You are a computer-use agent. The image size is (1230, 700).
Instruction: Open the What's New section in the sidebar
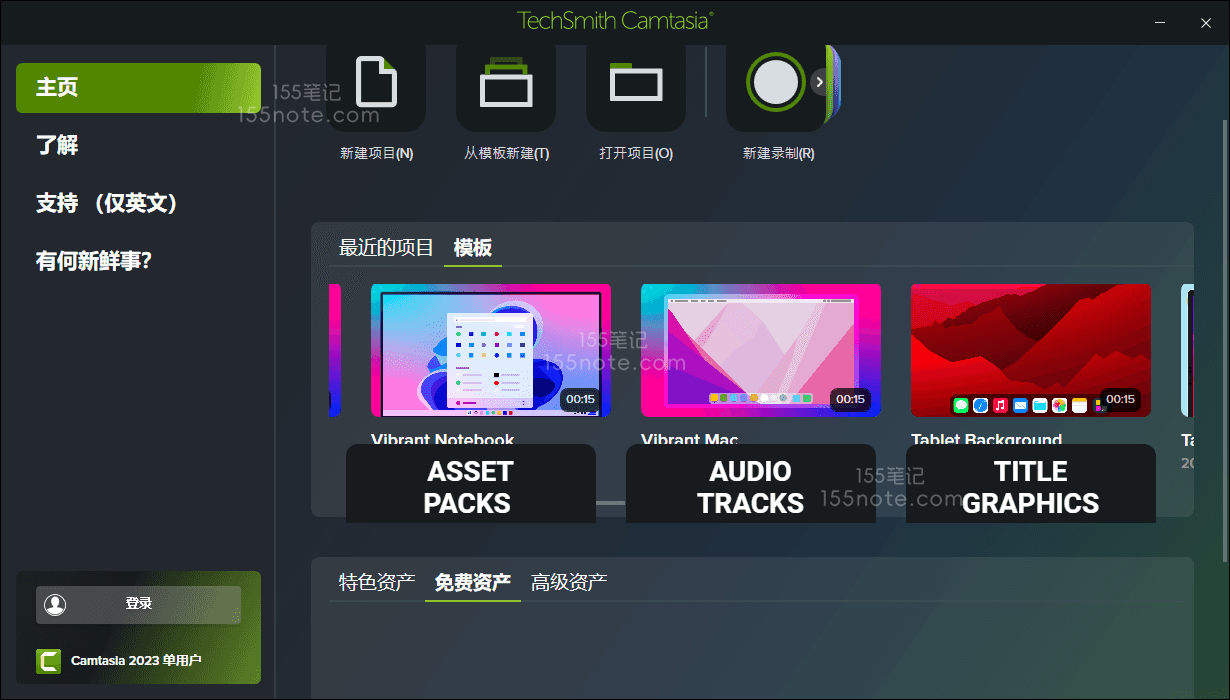pos(94,262)
